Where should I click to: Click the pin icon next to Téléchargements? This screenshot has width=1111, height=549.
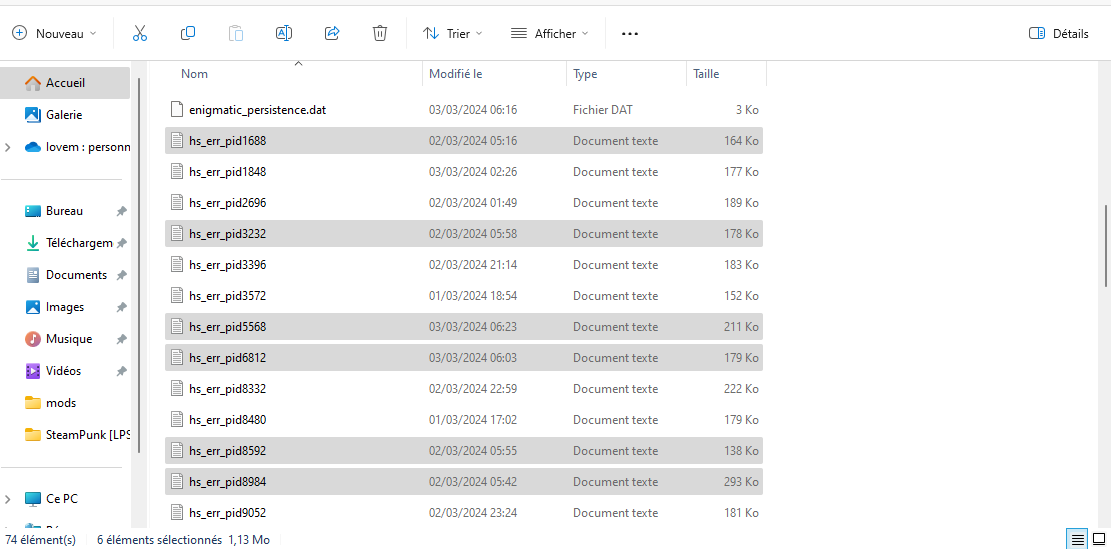(122, 243)
